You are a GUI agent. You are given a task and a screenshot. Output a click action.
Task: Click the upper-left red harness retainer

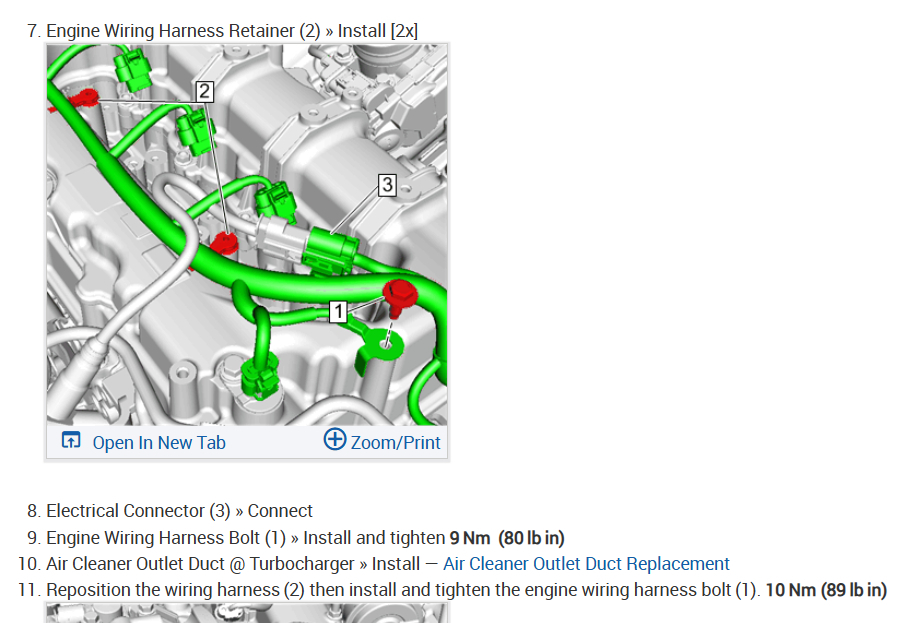click(83, 99)
